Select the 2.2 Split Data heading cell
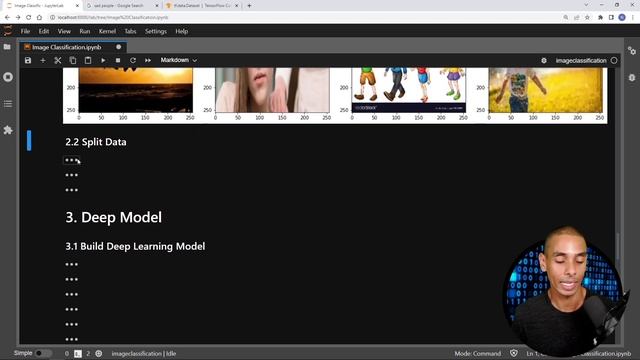Viewport: 640px width, 360px height. (96, 142)
